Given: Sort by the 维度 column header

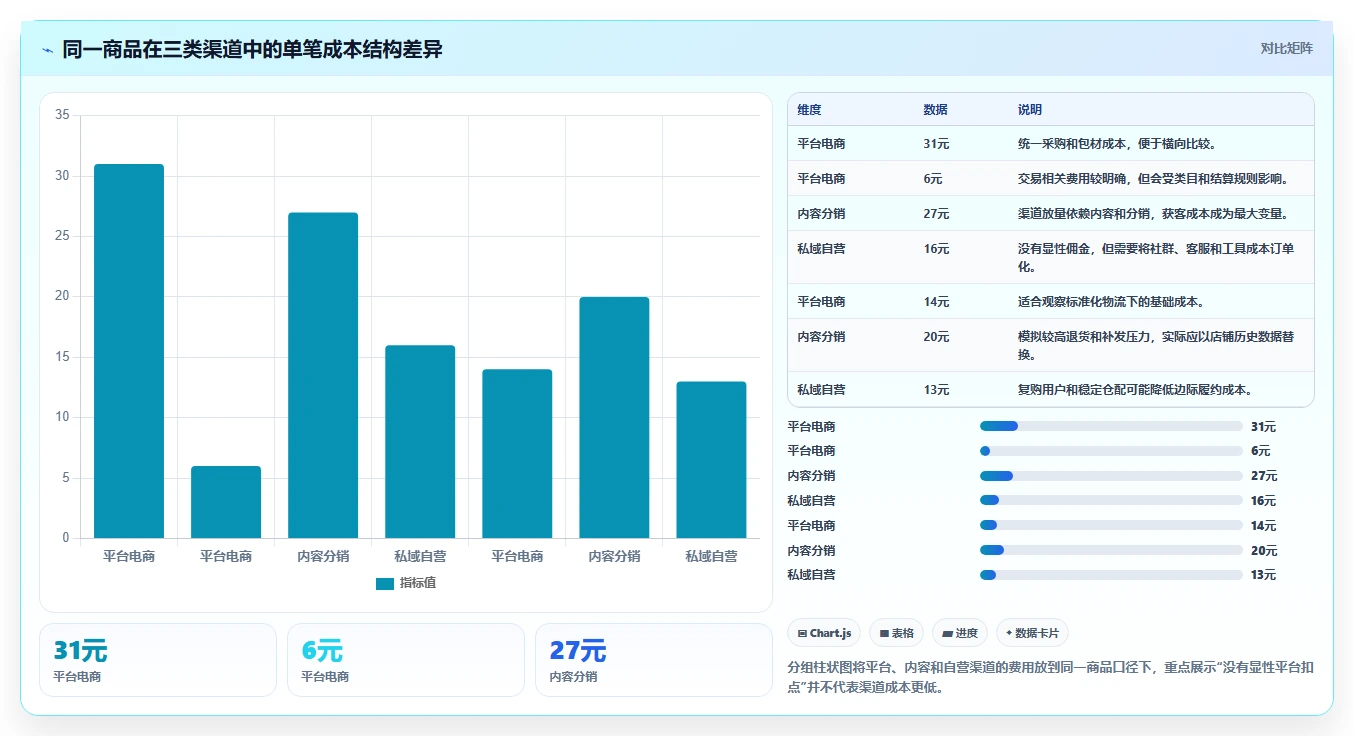Looking at the screenshot, I should tap(809, 110).
